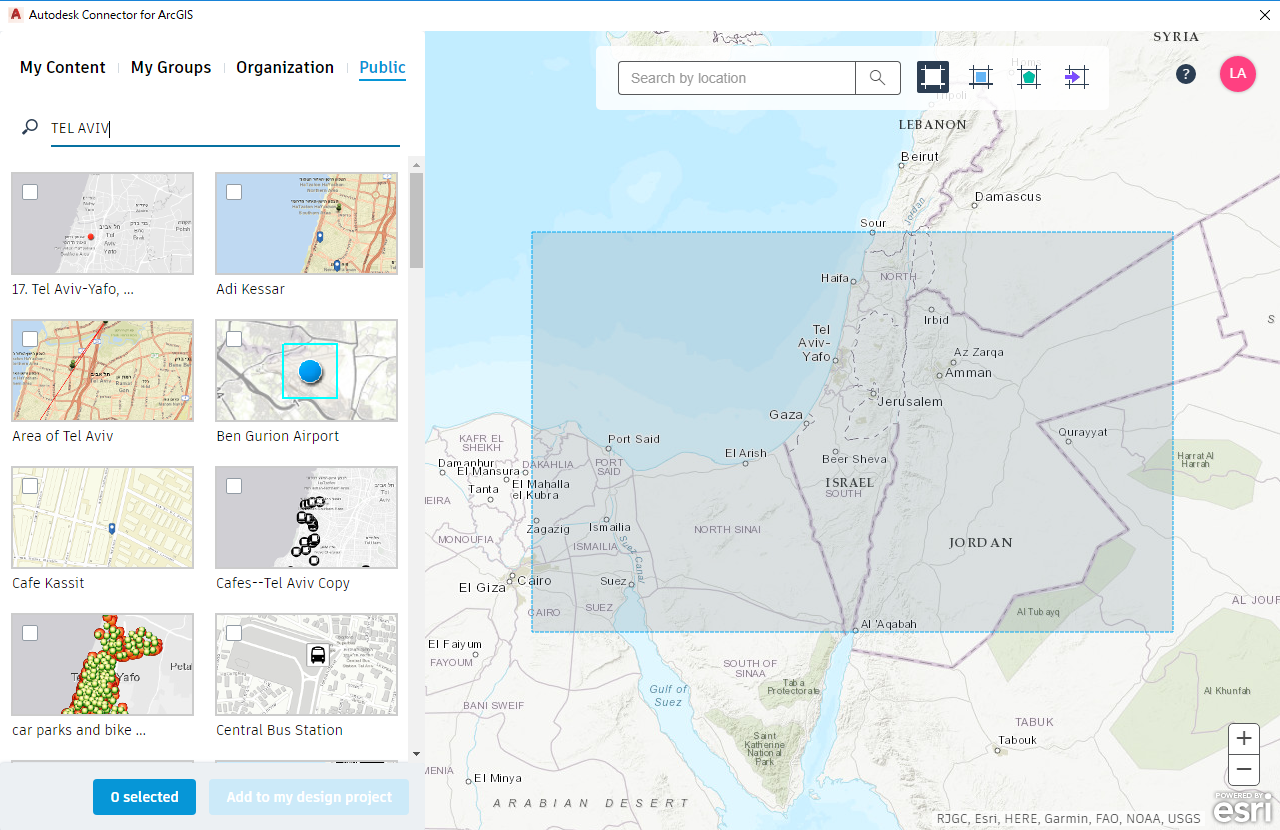Click the results list scrollbar thumb

click(x=416, y=220)
